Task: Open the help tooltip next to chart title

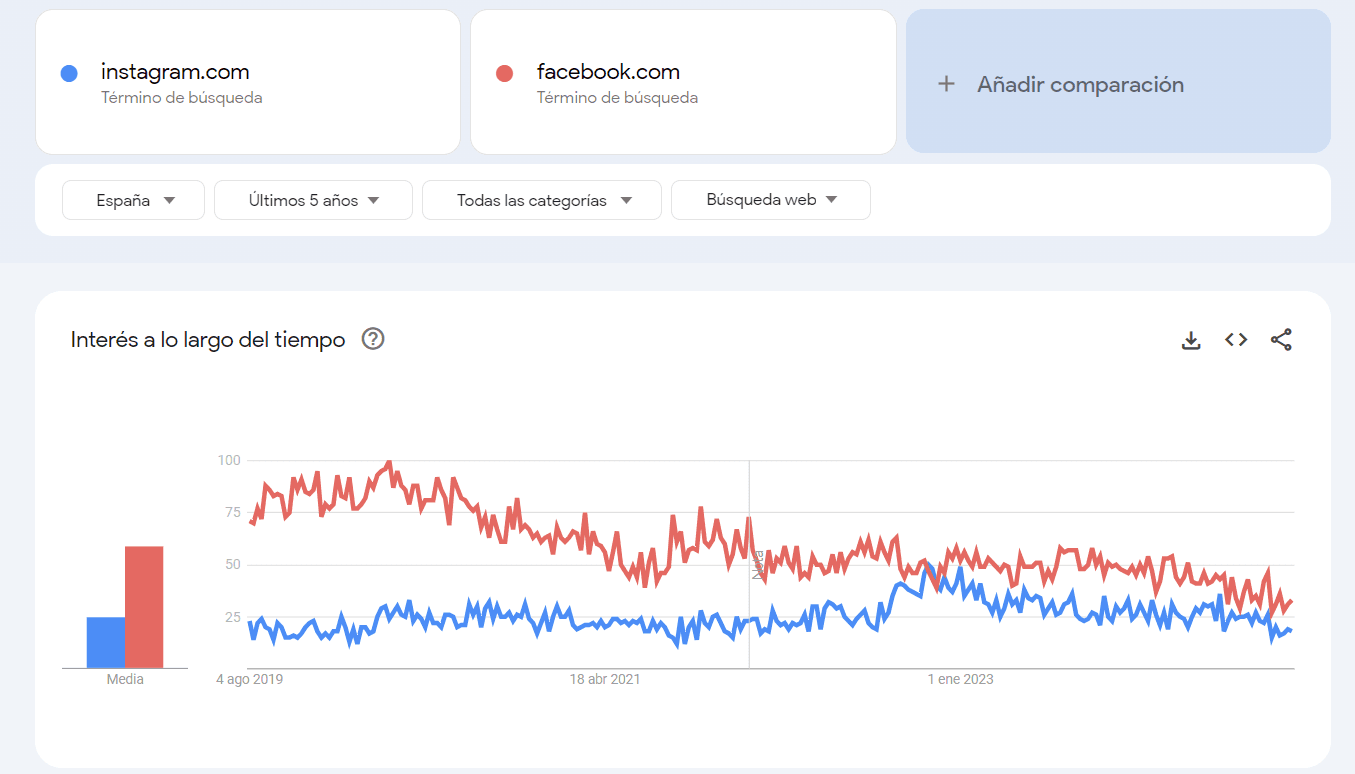Action: (372, 339)
